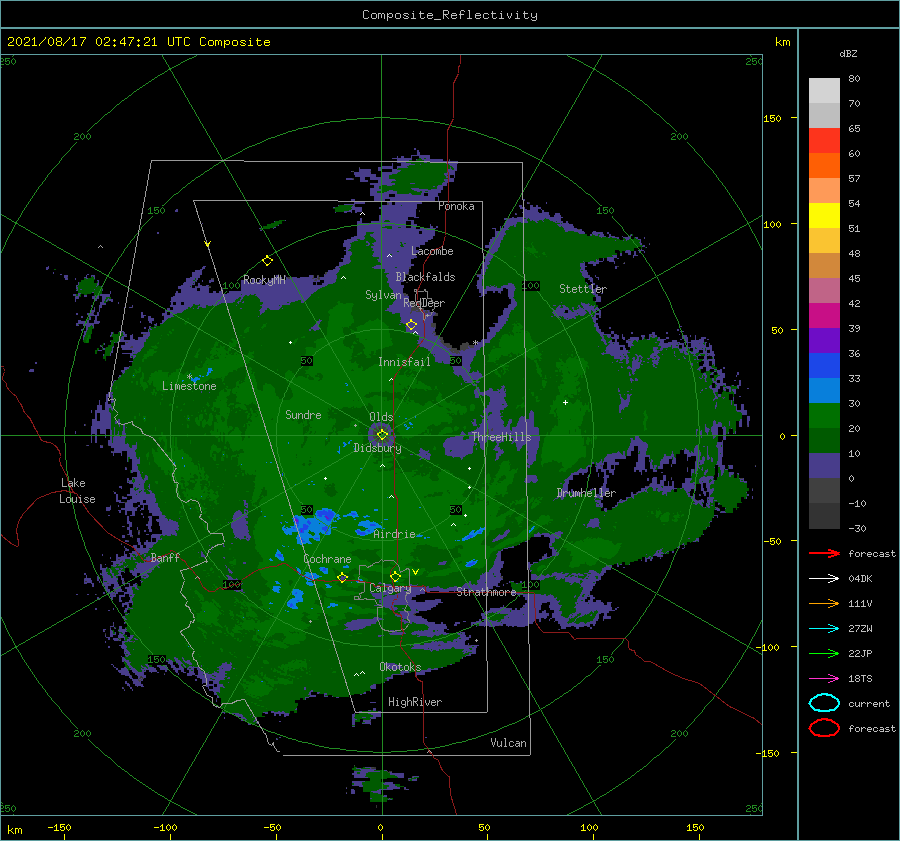Click the yellow diamond marker right of Cochrane
The width and height of the screenshot is (900, 841).
343,578
